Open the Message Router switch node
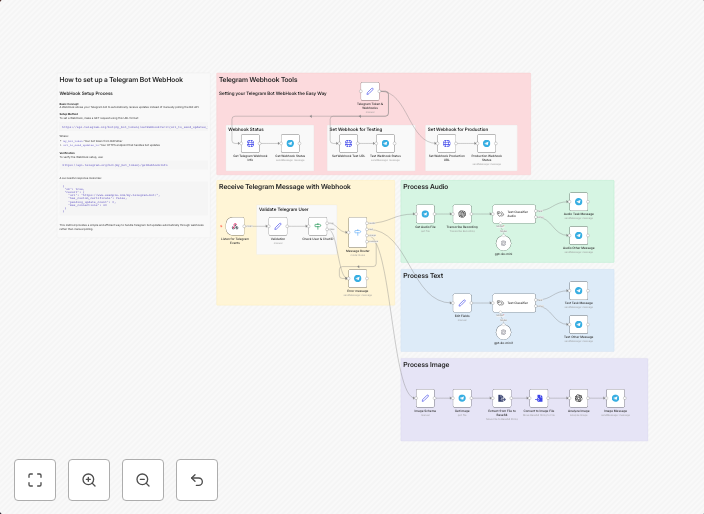 [357, 232]
